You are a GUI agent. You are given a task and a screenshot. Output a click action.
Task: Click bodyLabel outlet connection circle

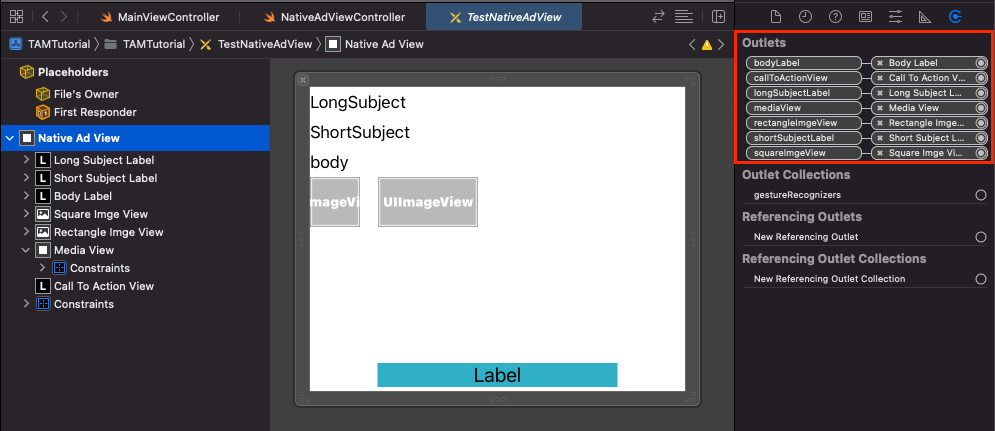981,63
